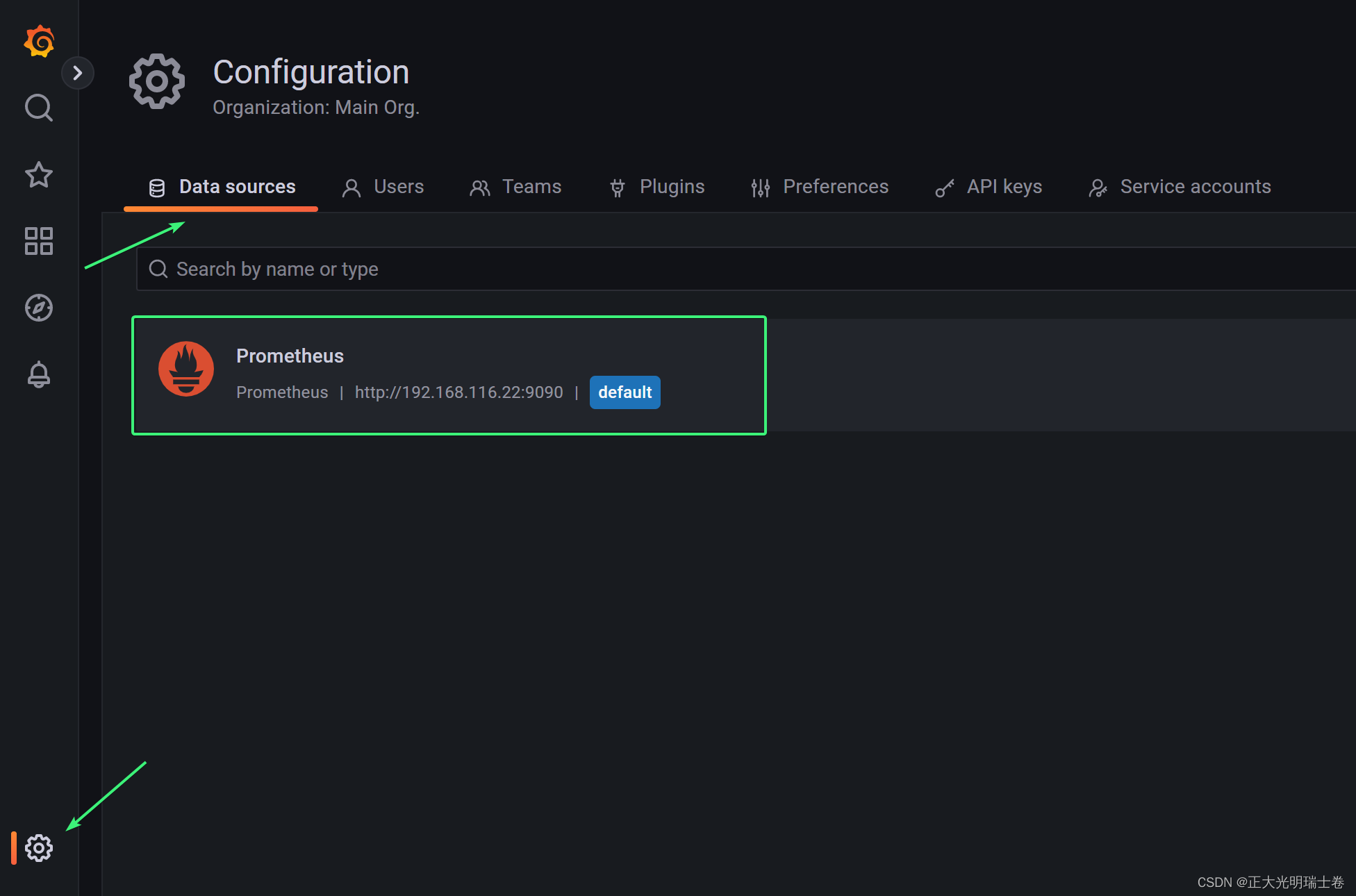The height and width of the screenshot is (896, 1356).
Task: Click the Prometheus data source name
Action: 290,356
